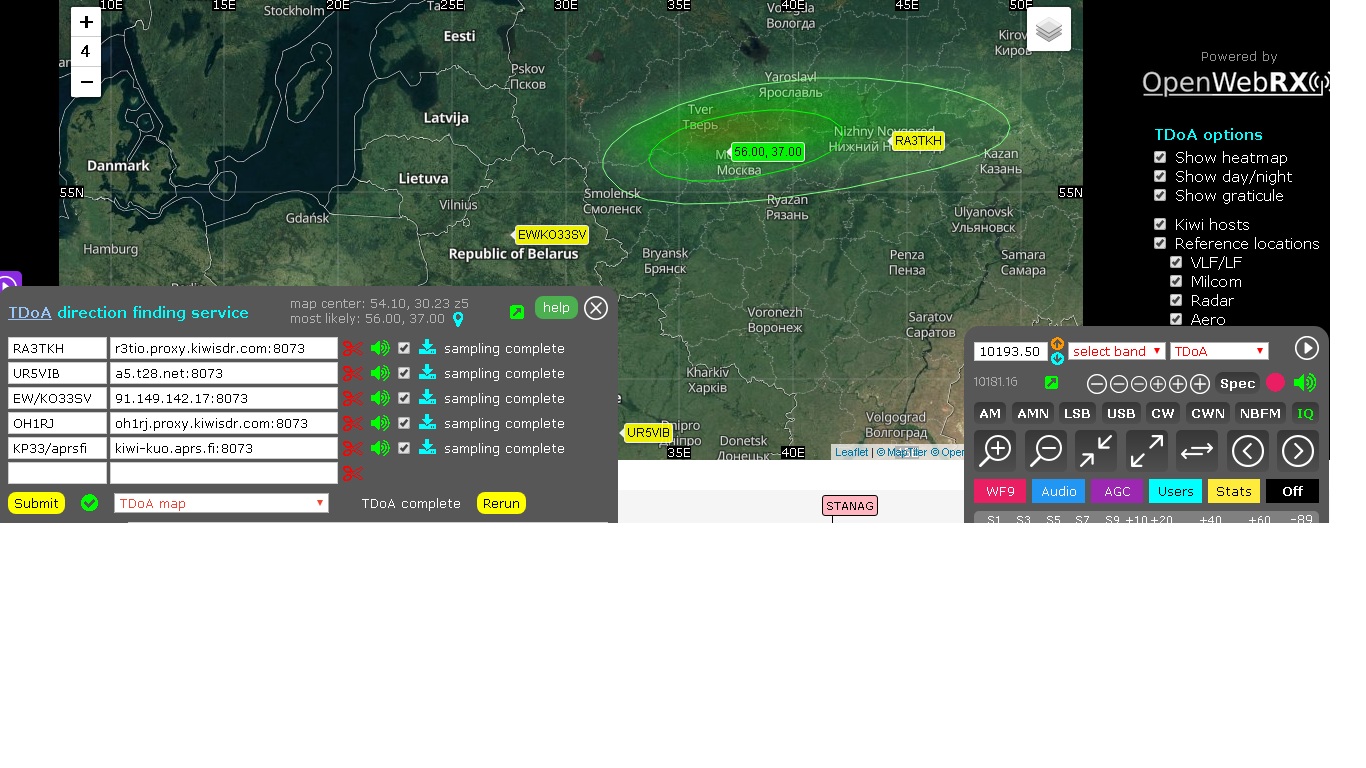Select NBFM demodulation mode

[x=1259, y=413]
